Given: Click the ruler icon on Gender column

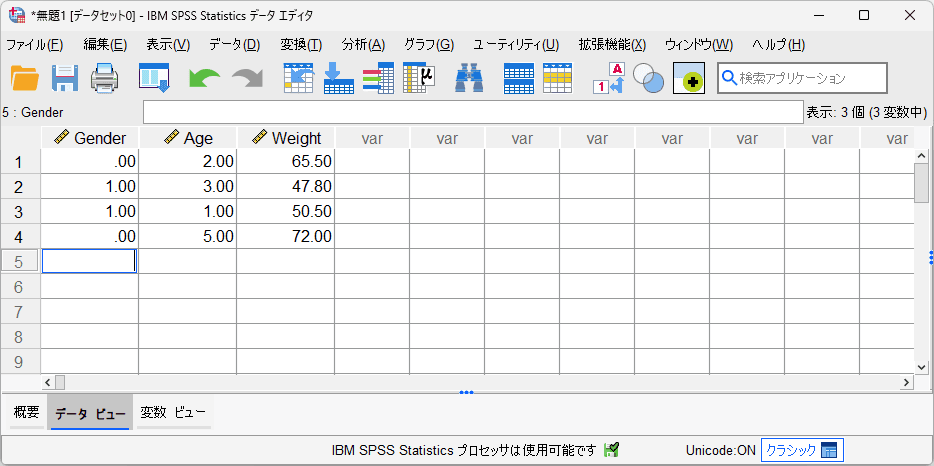Looking at the screenshot, I should (61, 138).
